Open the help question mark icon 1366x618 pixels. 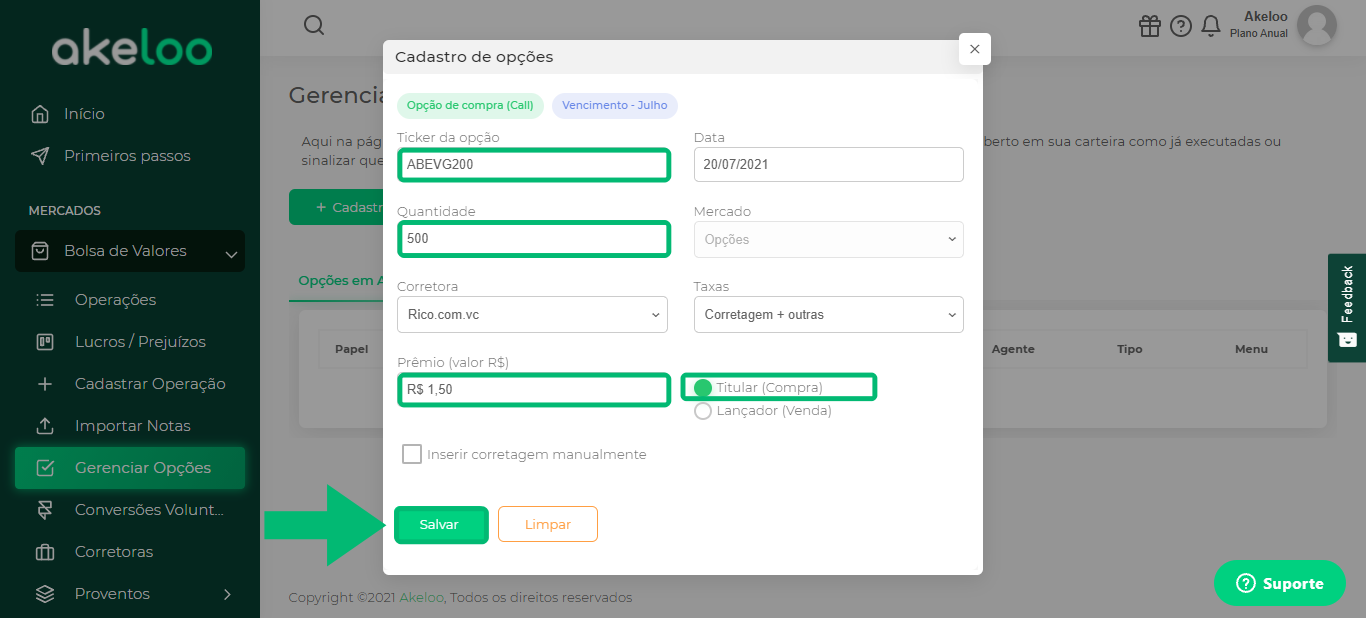point(1181,26)
